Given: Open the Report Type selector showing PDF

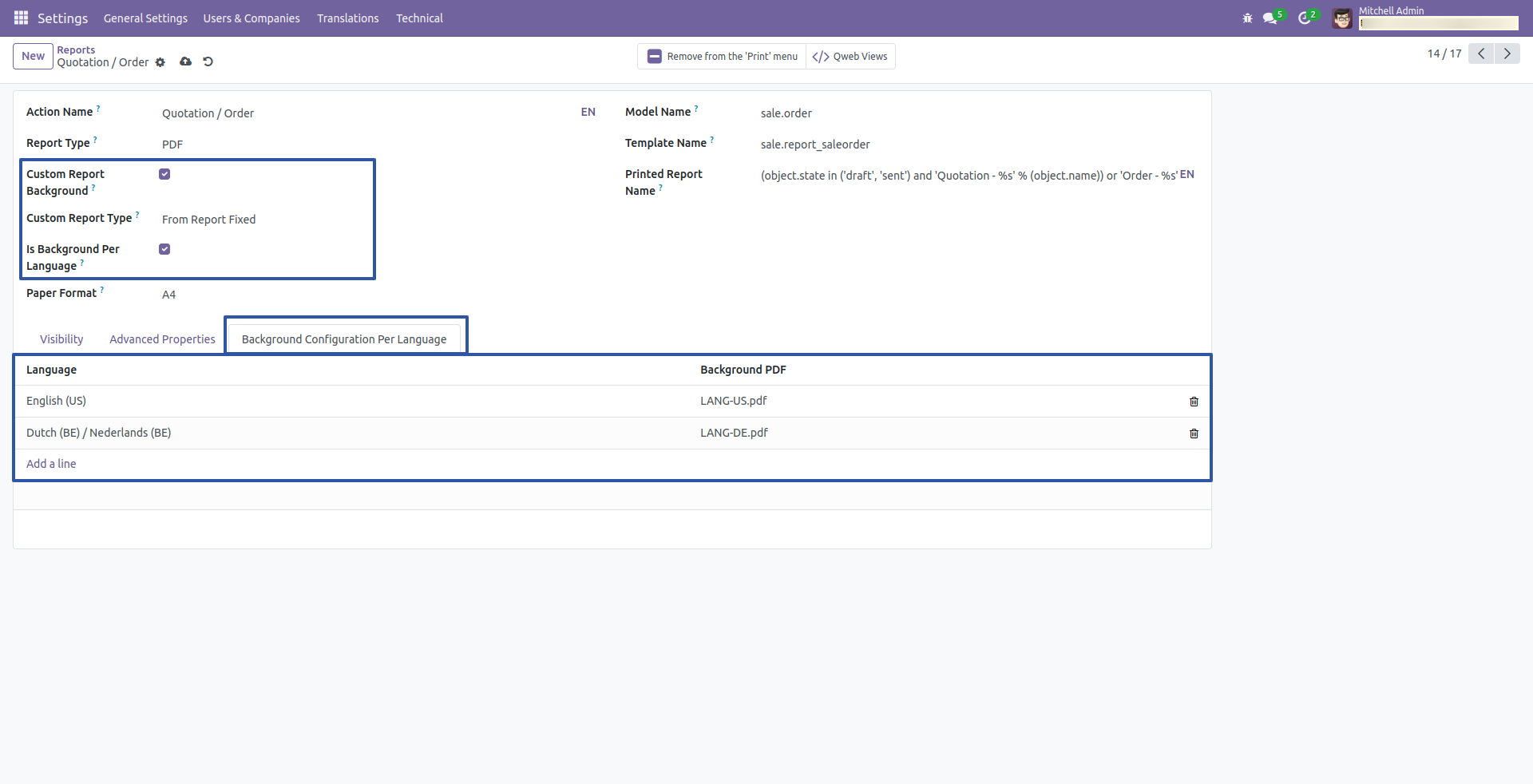Looking at the screenshot, I should [x=172, y=145].
